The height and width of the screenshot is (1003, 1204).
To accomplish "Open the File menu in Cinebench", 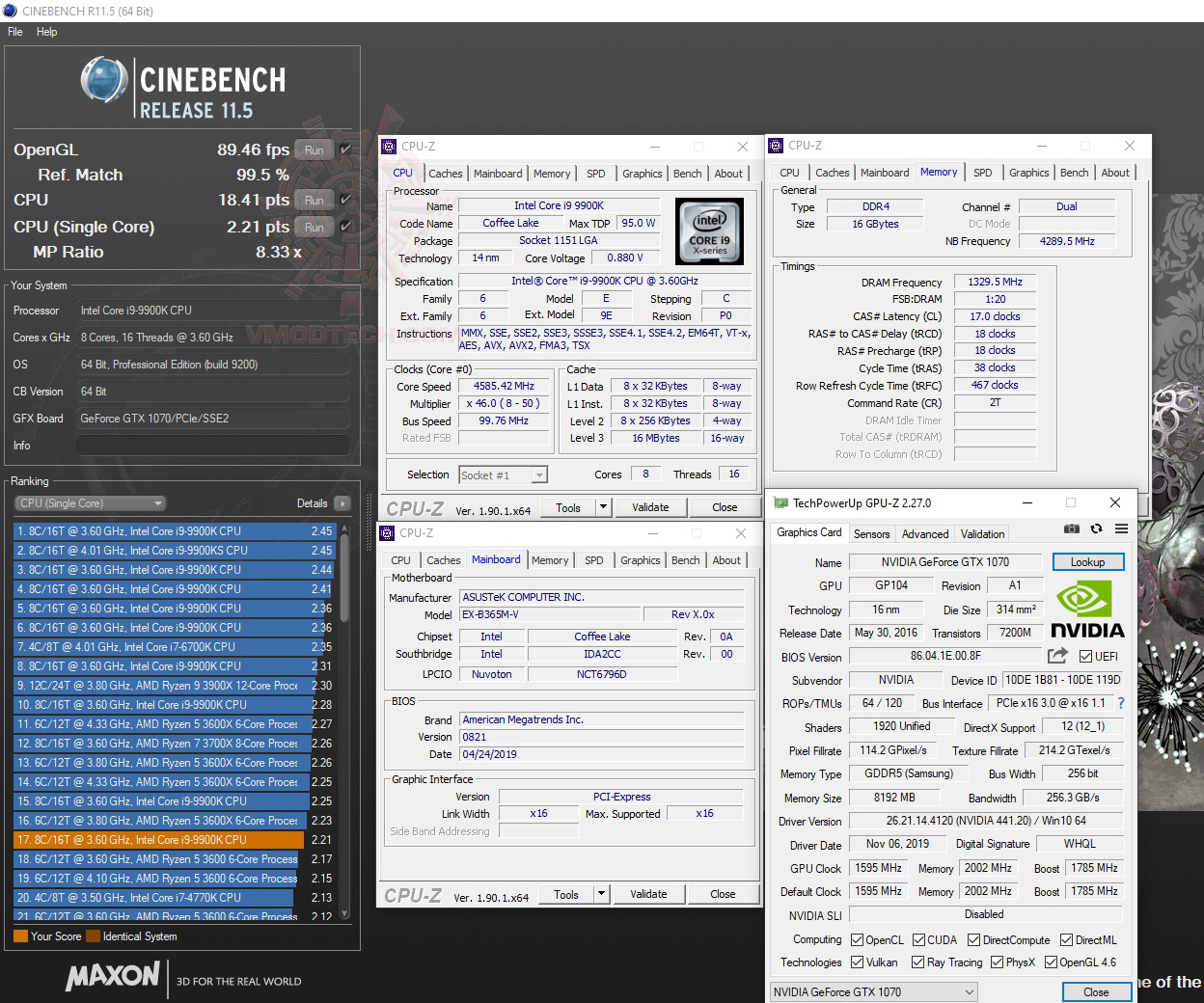I will (x=14, y=31).
